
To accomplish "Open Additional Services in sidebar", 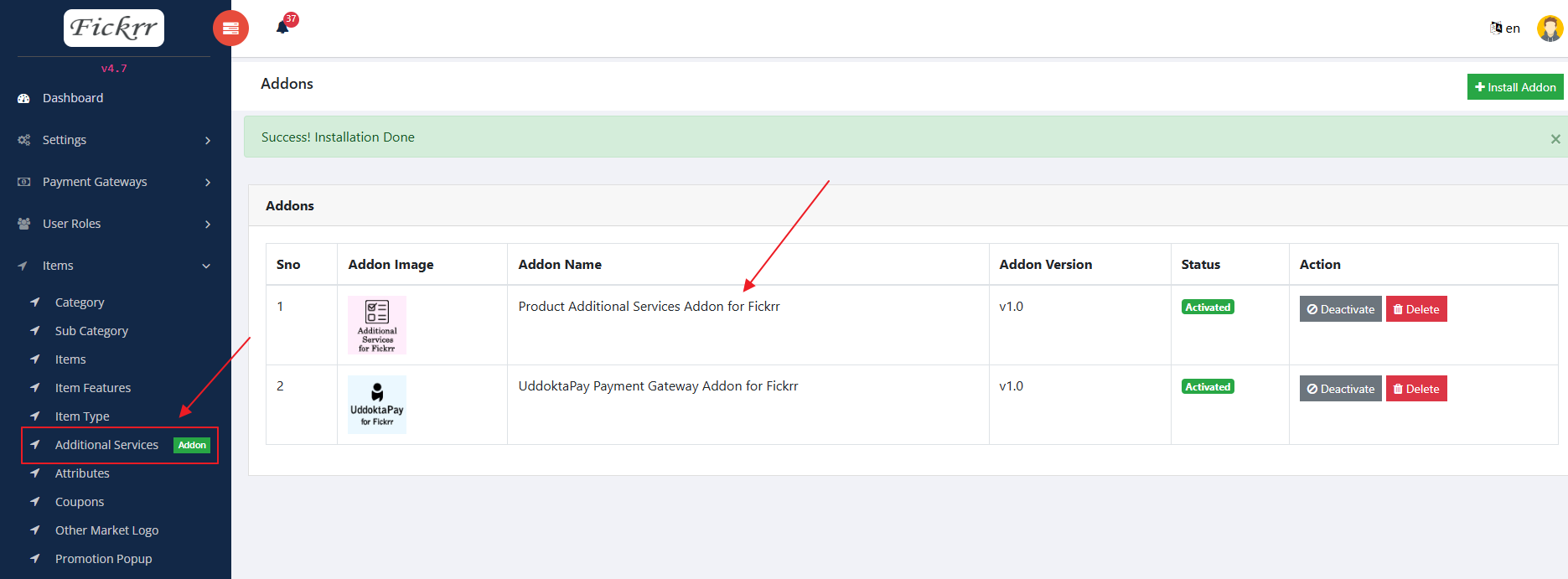I will click(x=106, y=445).
